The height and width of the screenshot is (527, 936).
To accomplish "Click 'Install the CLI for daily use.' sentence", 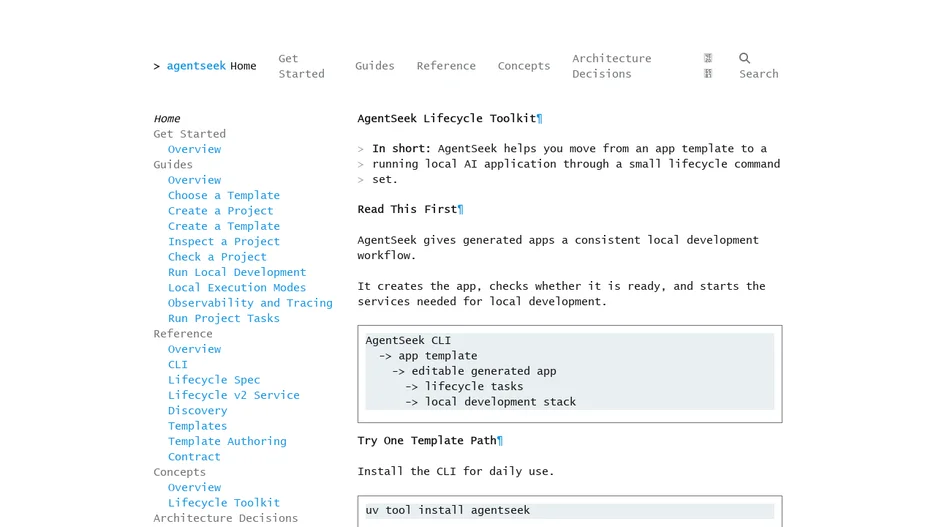I will point(455,471).
